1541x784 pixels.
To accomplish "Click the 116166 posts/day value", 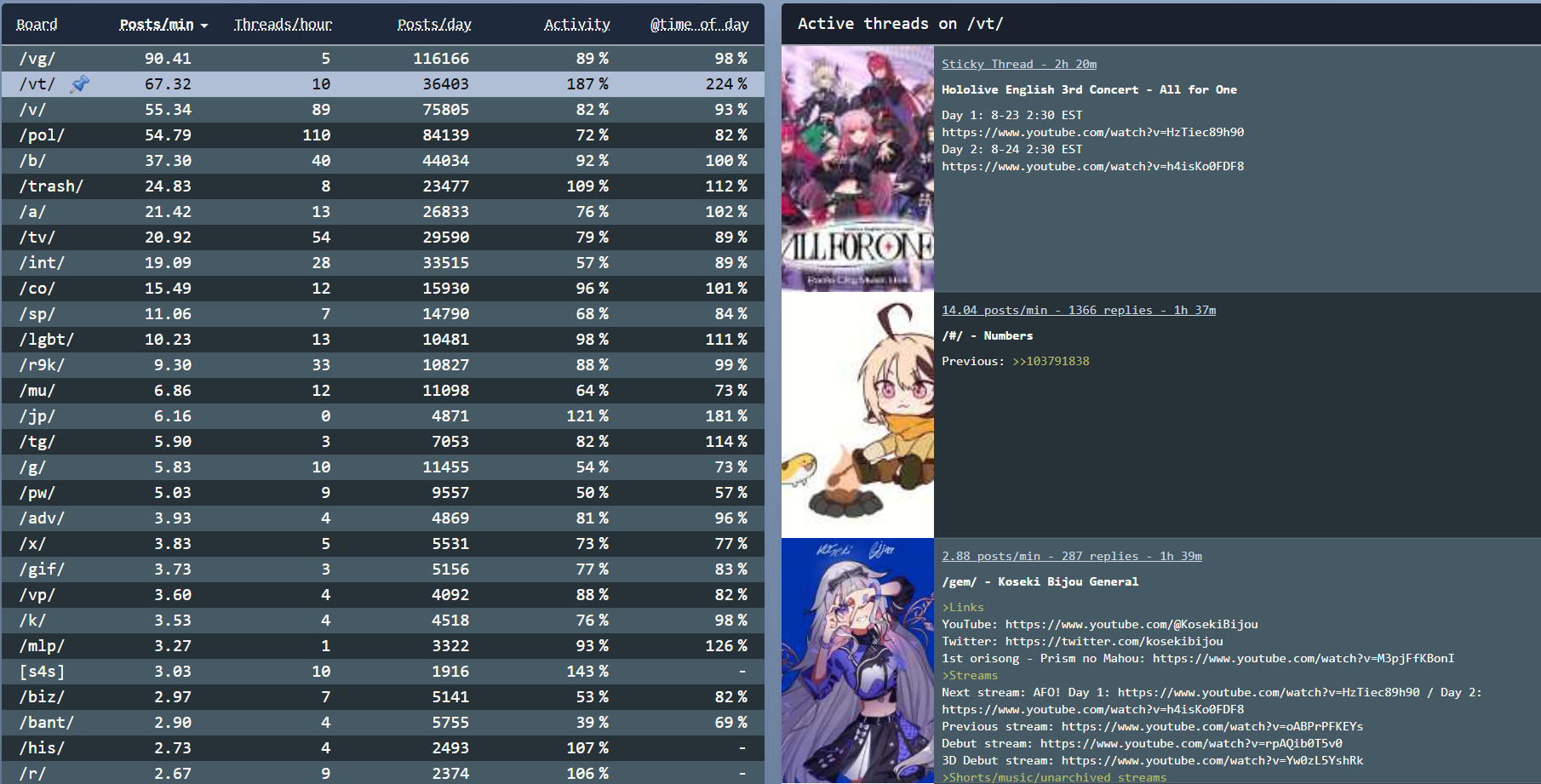I will tap(441, 58).
